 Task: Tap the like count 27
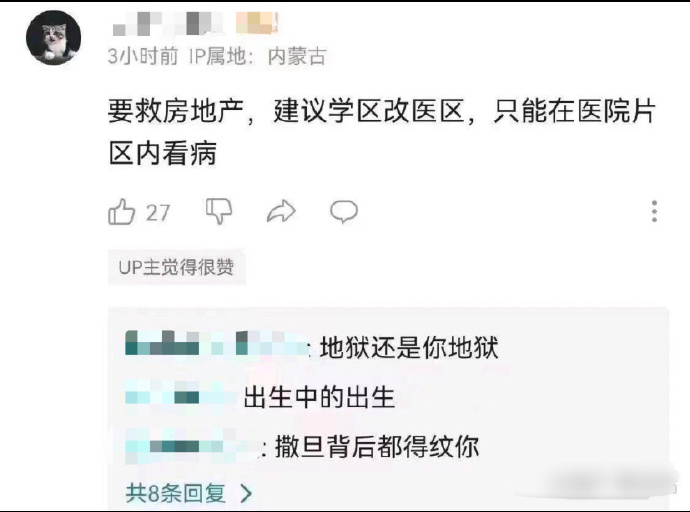[x=158, y=213]
